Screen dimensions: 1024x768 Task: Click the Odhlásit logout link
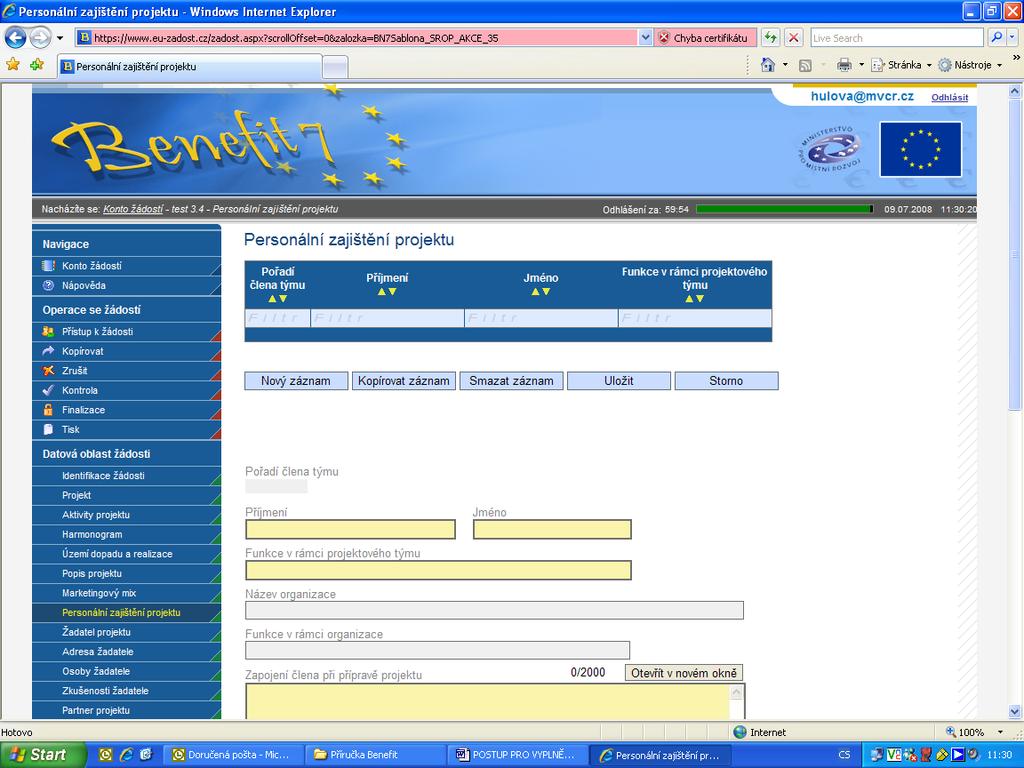point(950,97)
